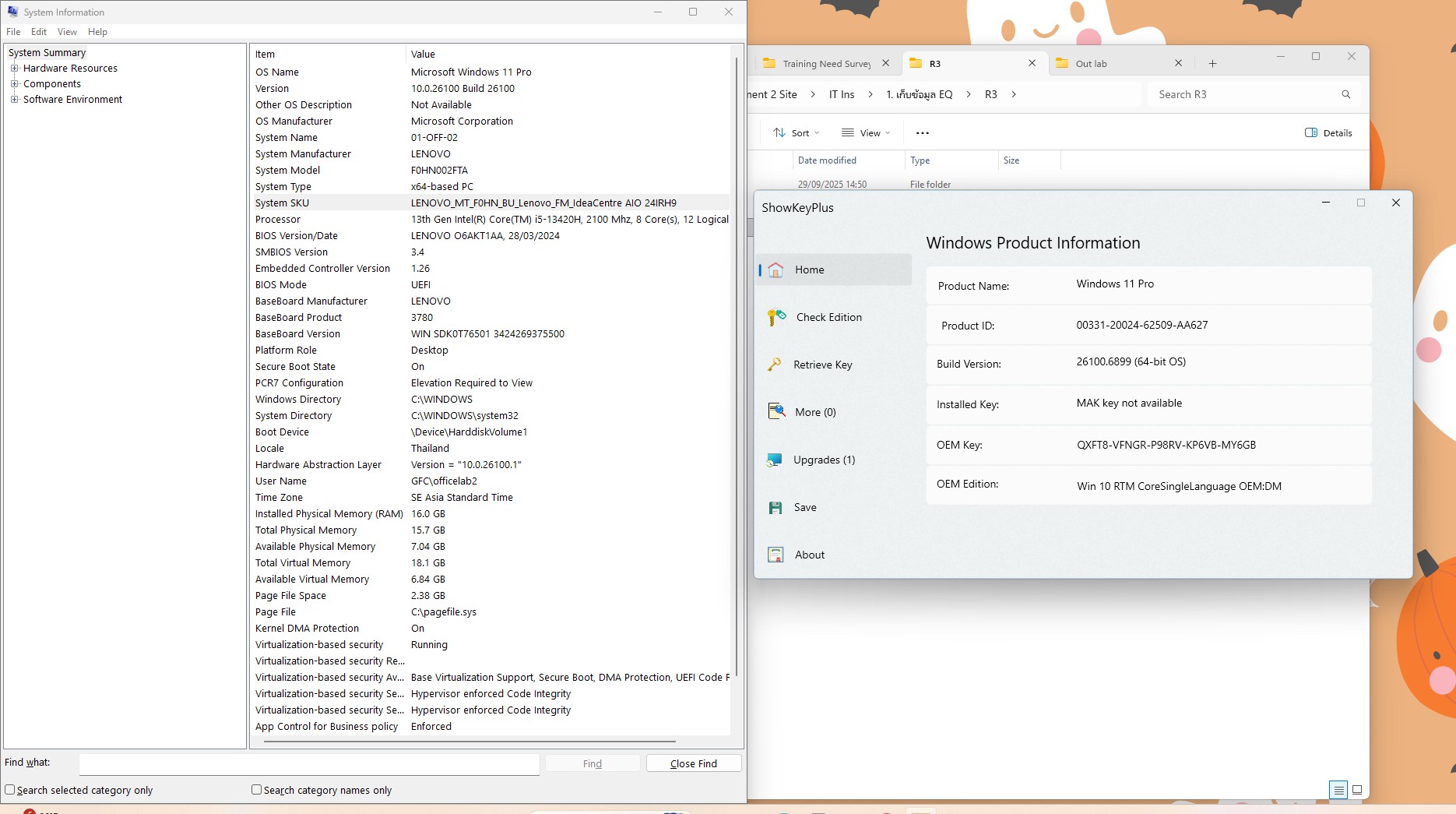Click the search magnifier in Search R3

click(1345, 94)
